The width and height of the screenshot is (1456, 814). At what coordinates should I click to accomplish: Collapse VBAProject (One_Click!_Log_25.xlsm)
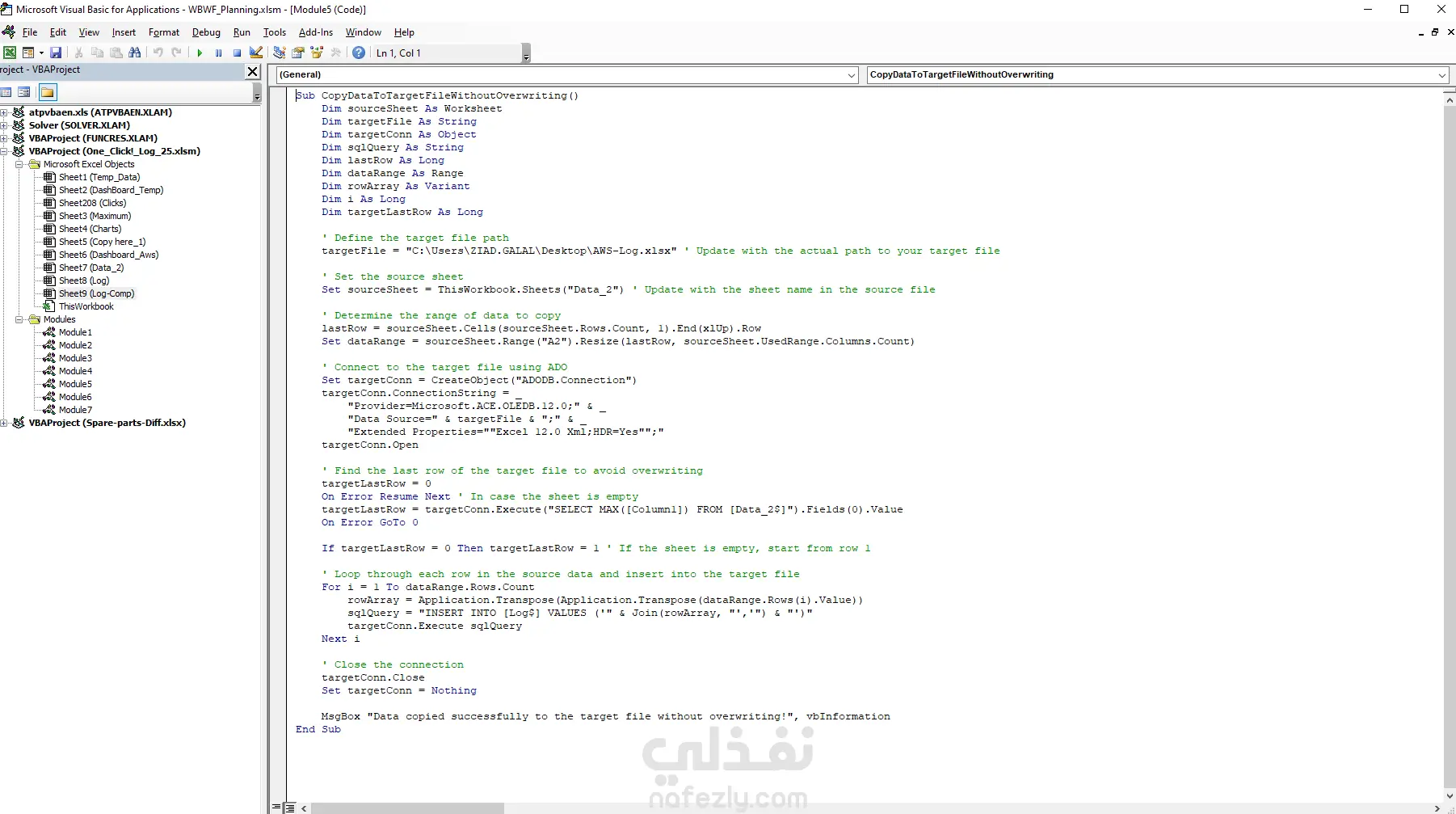(x=4, y=151)
